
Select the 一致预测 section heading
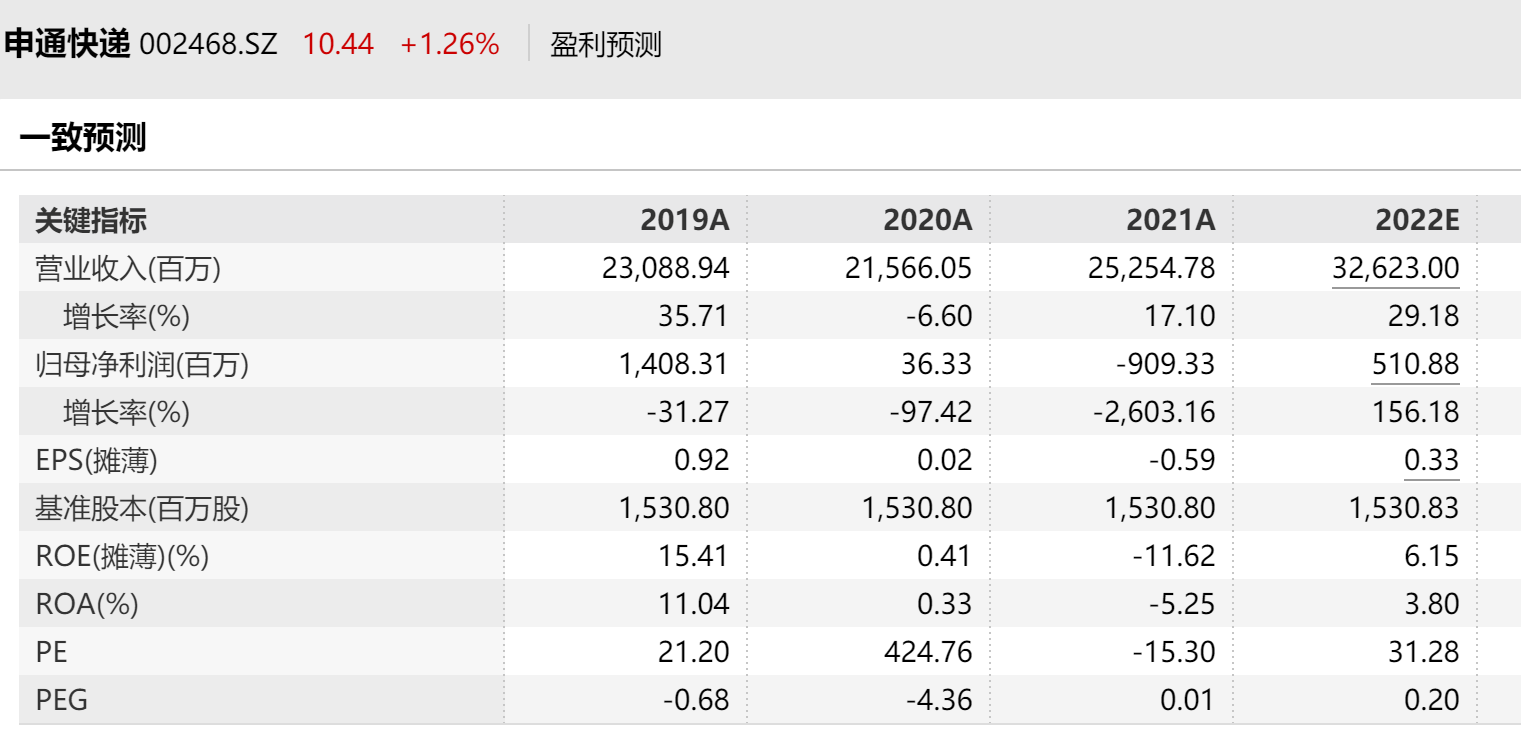coord(83,138)
